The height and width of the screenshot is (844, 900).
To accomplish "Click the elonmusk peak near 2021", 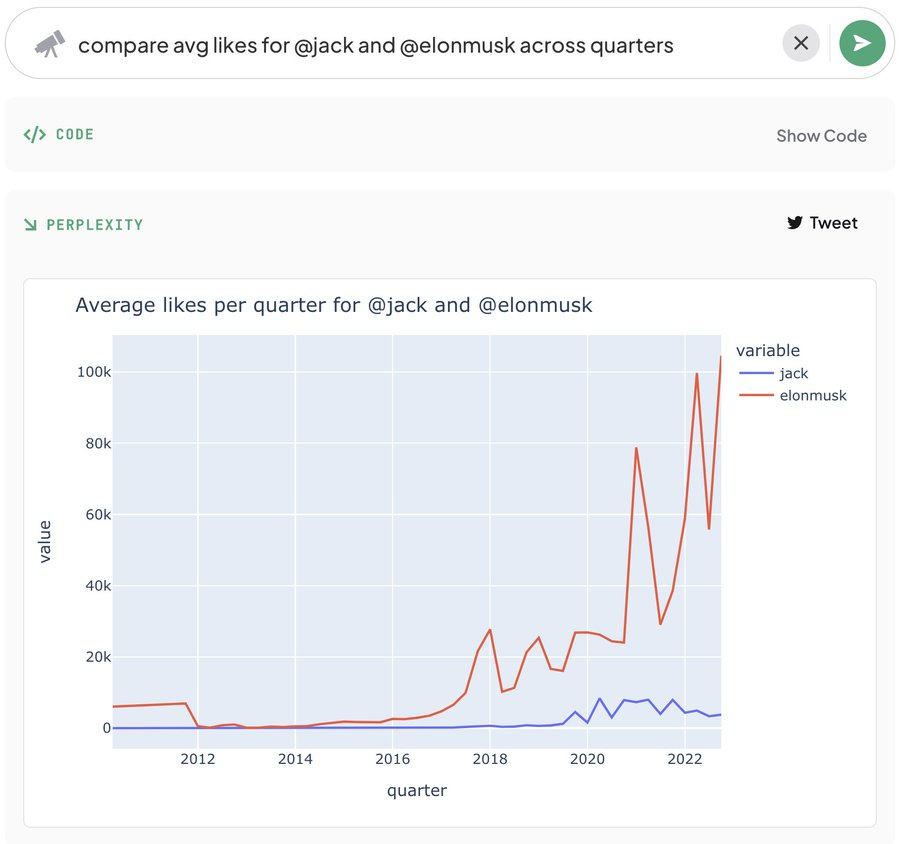I will coord(636,448).
